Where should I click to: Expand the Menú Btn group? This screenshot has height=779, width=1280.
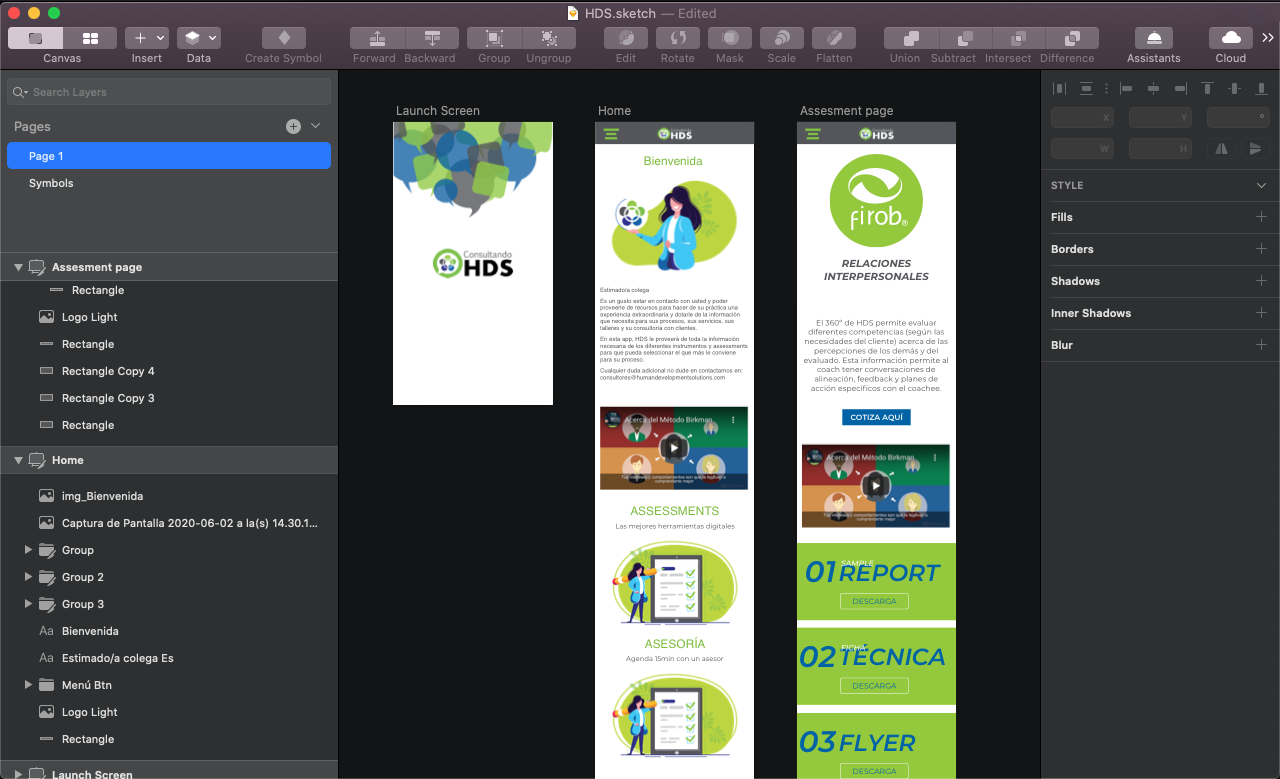tap(28, 685)
